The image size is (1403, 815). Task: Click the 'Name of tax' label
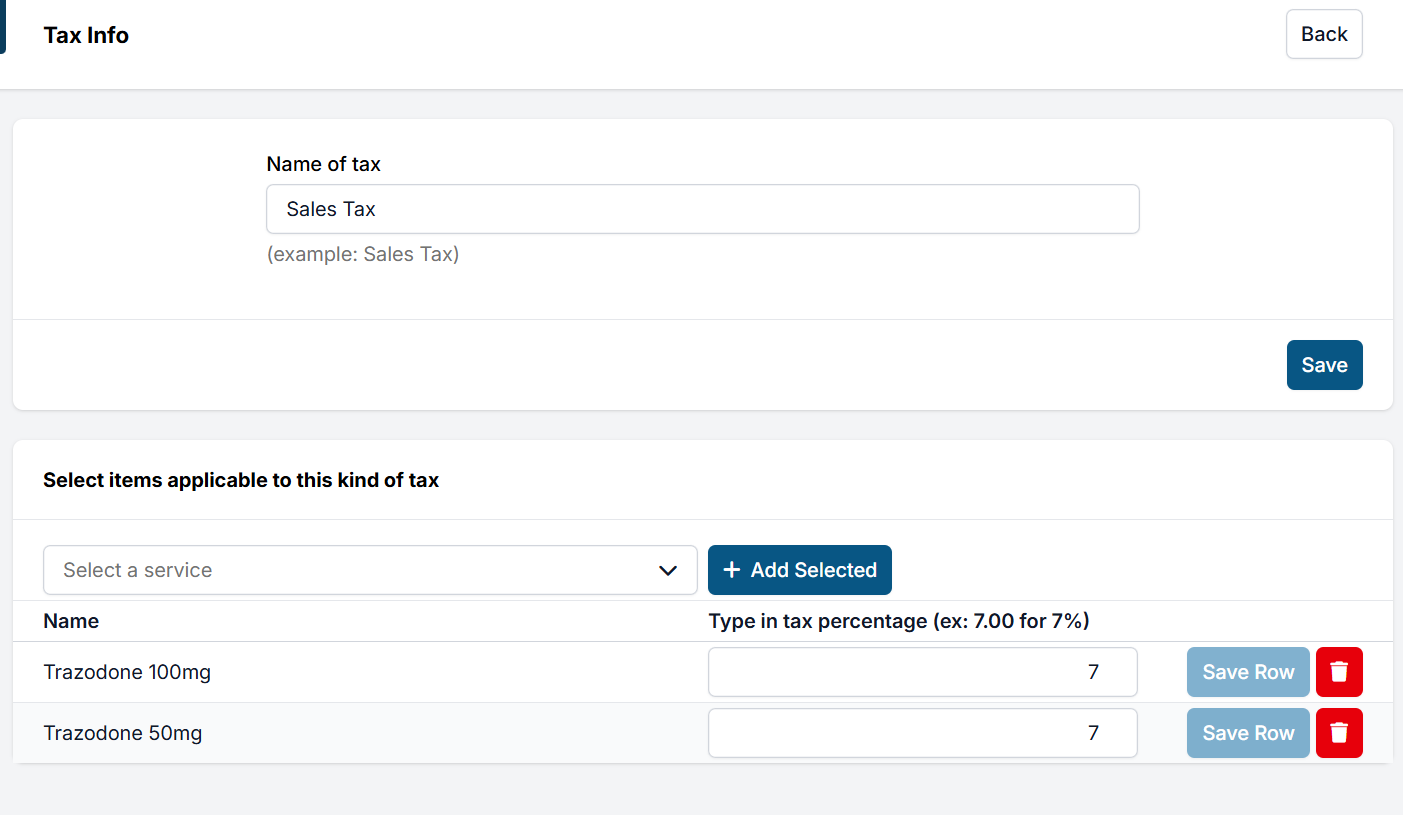coord(323,164)
